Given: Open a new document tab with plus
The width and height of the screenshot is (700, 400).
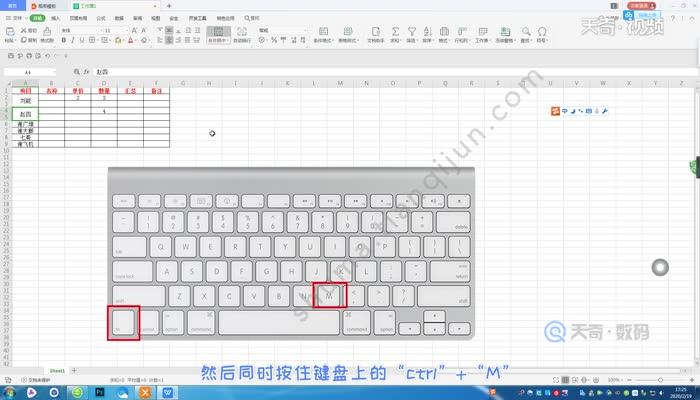Looking at the screenshot, I should [169, 6].
